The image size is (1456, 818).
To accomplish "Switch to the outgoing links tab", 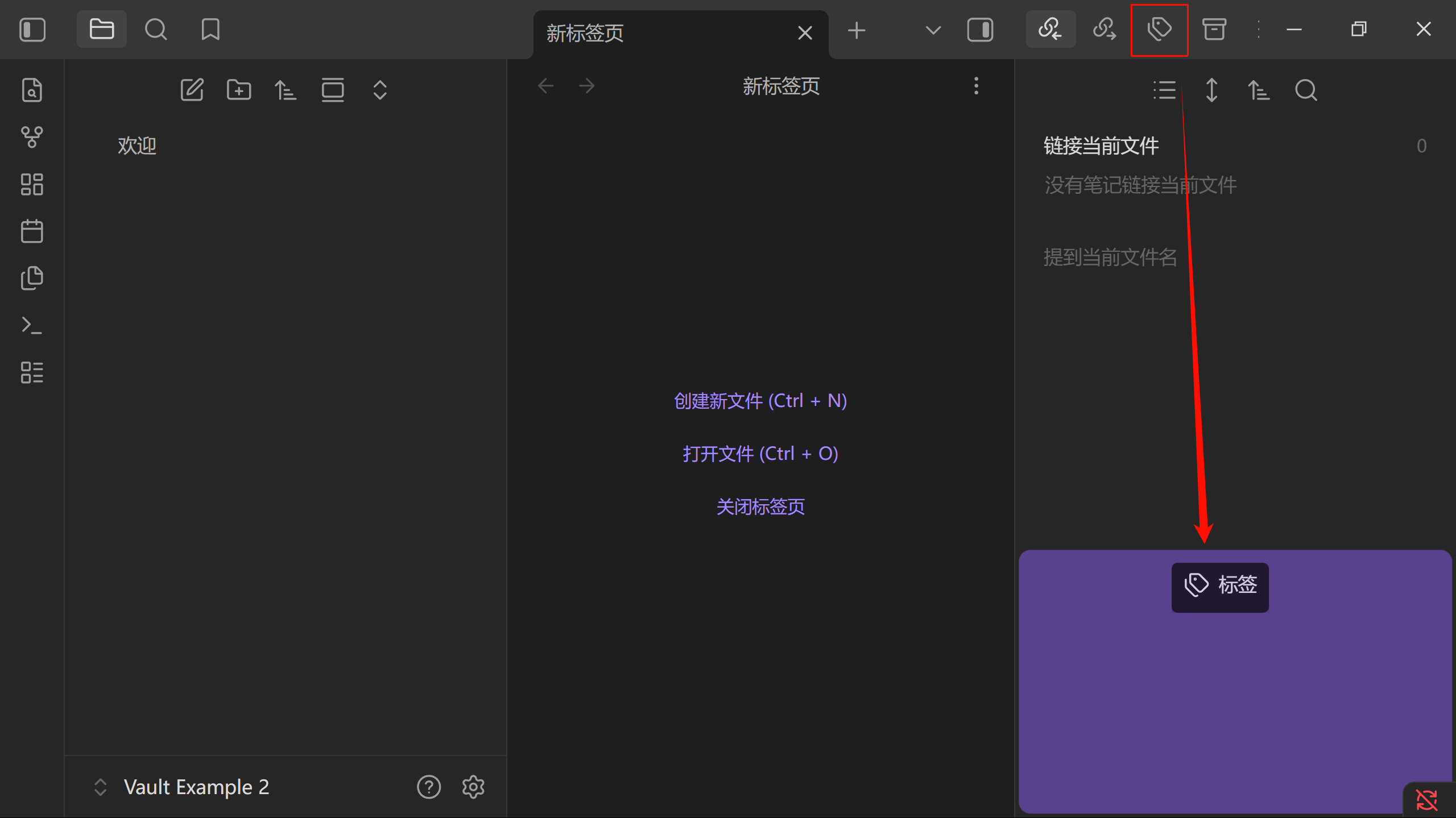I will point(1105,29).
